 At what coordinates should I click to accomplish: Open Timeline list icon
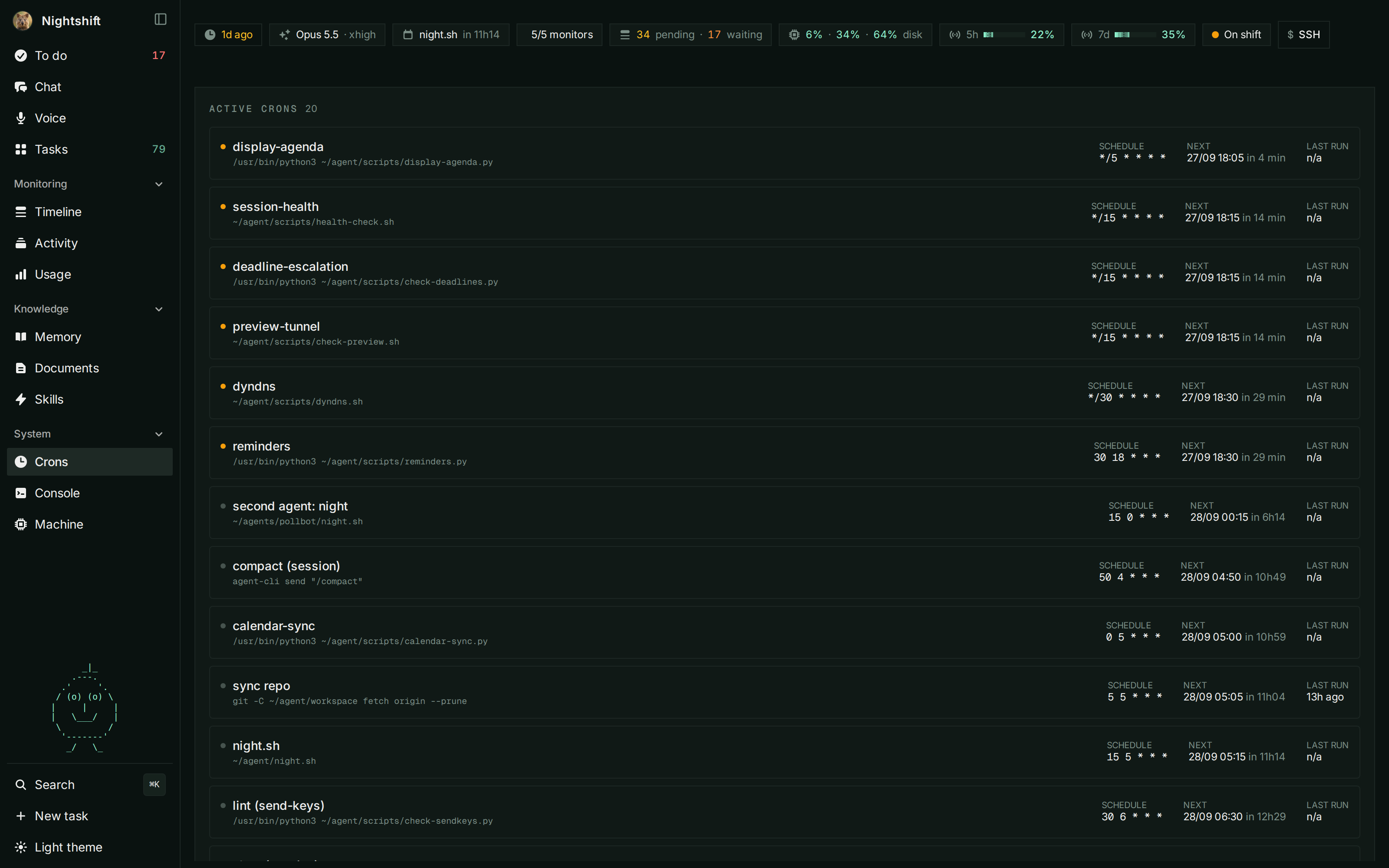(21, 212)
